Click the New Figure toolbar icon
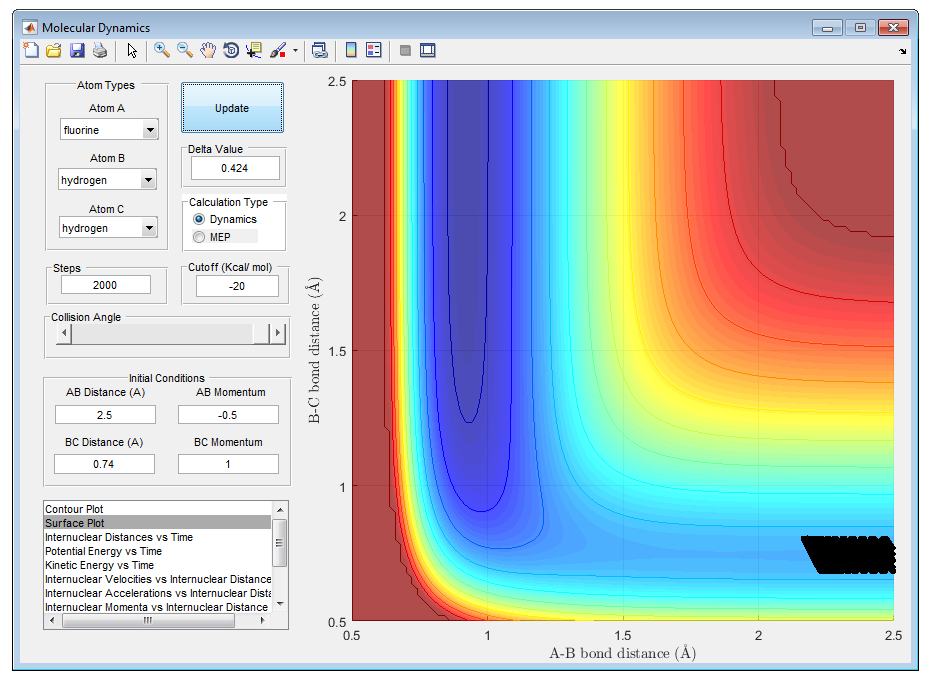The width and height of the screenshot is (925, 674). (x=31, y=50)
